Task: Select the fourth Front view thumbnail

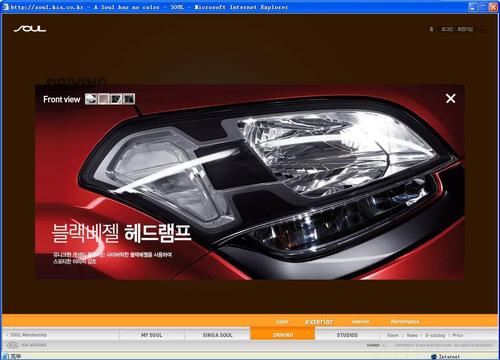Action: [x=129, y=99]
